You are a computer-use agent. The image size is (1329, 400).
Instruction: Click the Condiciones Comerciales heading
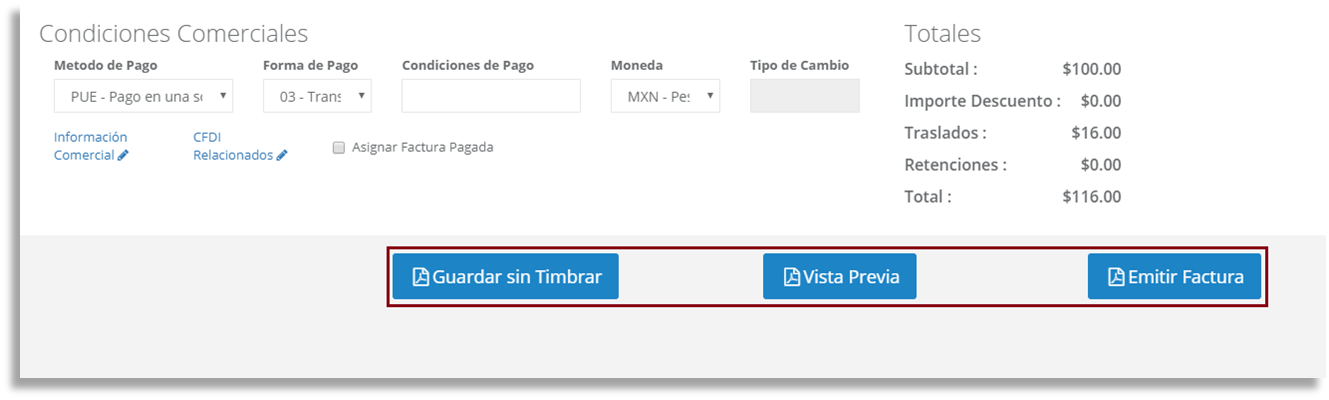(174, 34)
